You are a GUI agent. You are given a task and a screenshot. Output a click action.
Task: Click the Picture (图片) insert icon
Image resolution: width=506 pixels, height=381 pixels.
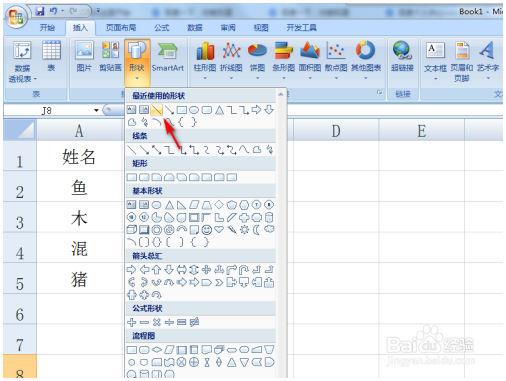[84, 57]
